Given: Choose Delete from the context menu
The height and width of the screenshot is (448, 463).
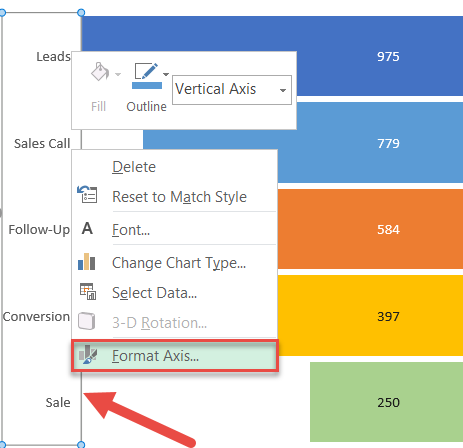Looking at the screenshot, I should 134,167.
